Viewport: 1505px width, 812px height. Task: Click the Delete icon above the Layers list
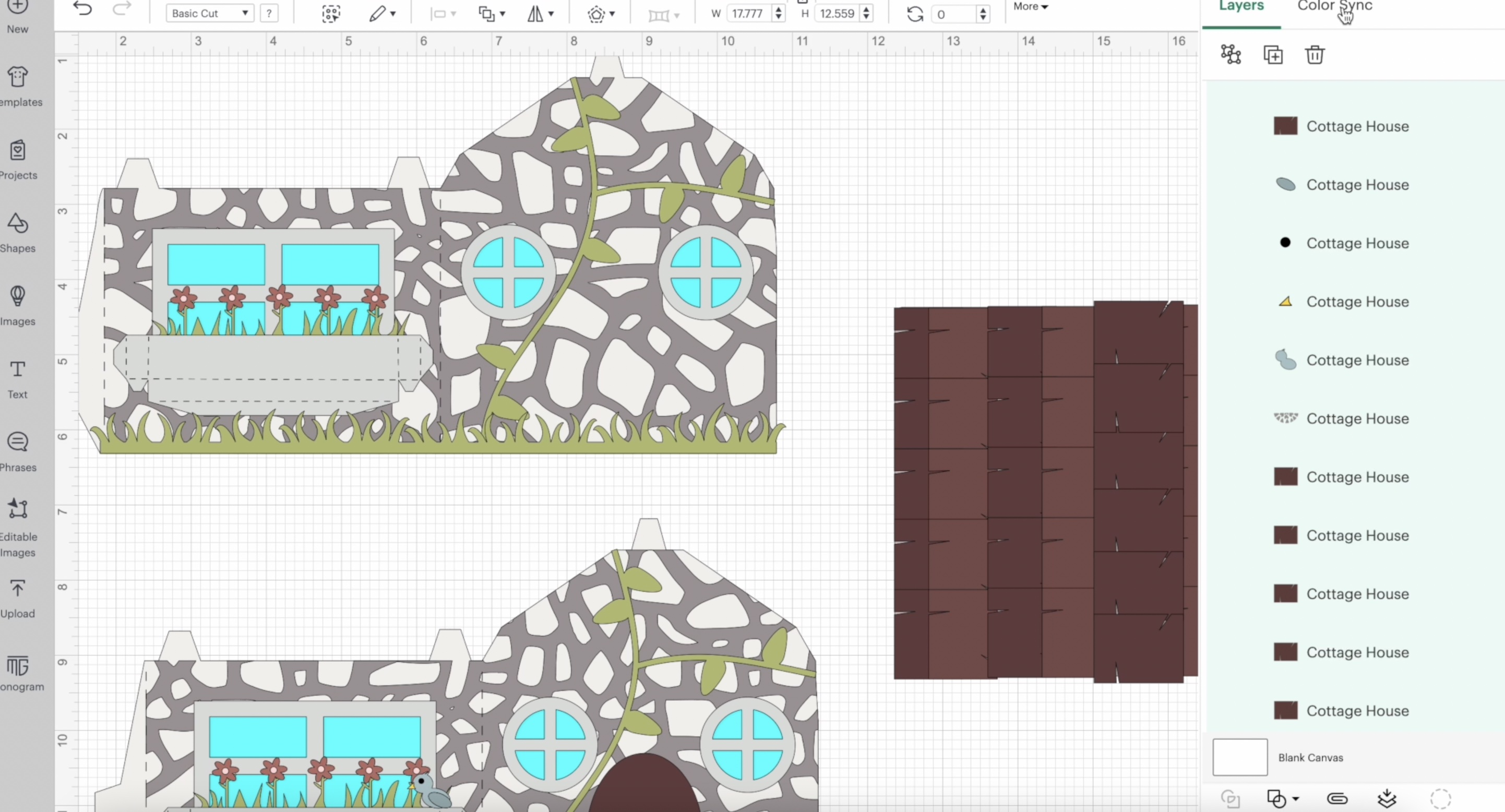click(1315, 54)
